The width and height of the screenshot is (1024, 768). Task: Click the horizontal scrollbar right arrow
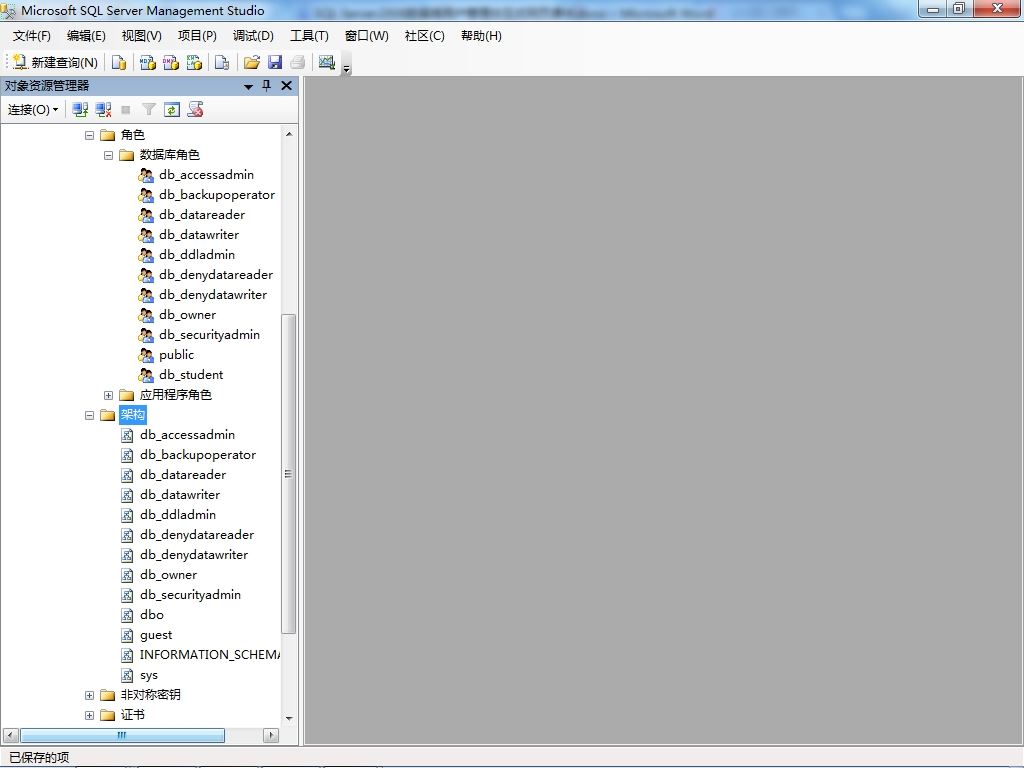click(272, 735)
